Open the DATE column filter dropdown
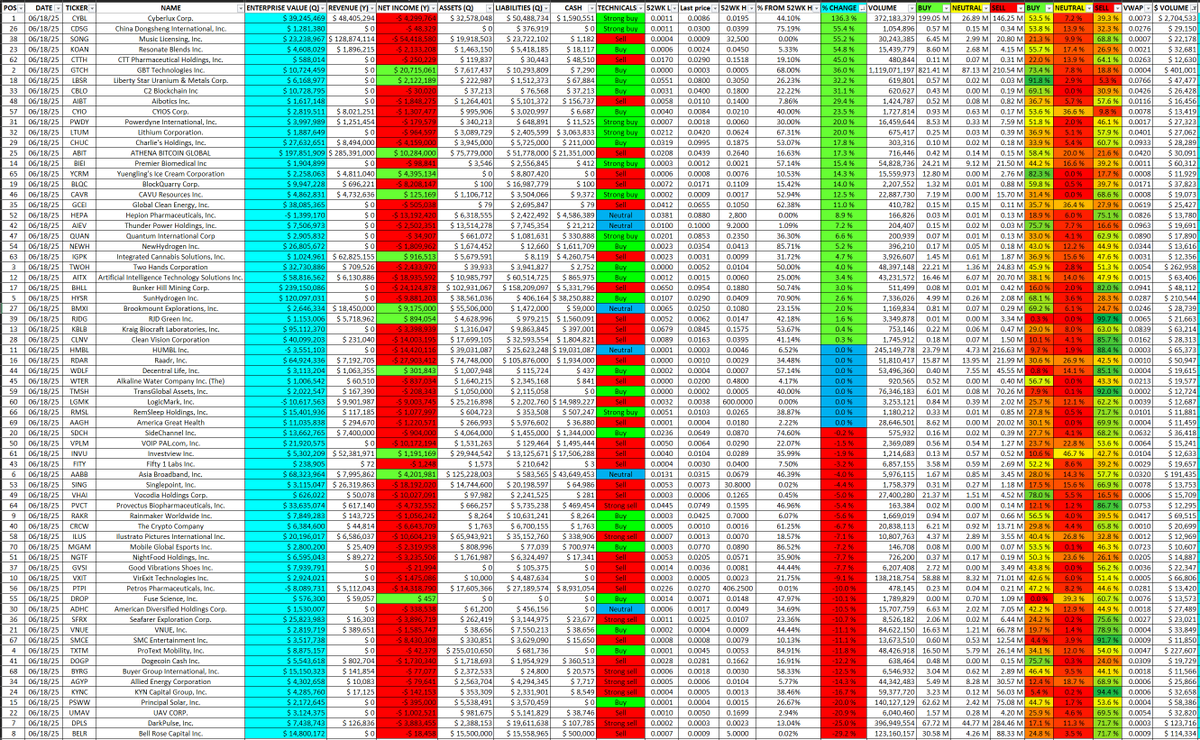The height and width of the screenshot is (740, 1200). point(59,6)
